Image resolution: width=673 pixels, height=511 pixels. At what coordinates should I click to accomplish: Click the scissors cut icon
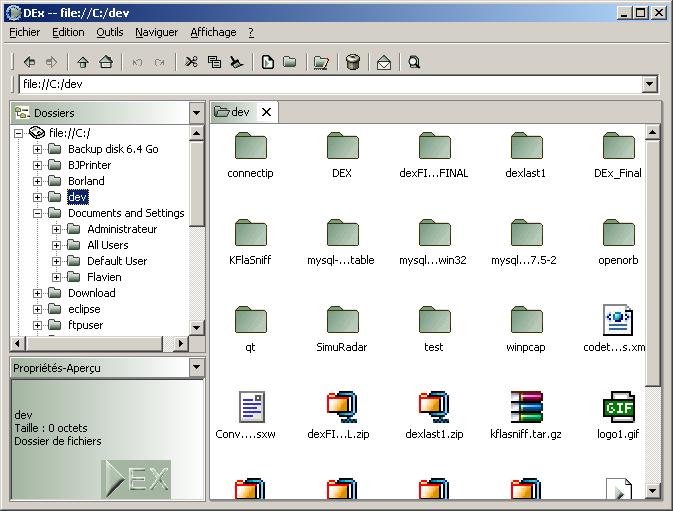pos(192,62)
